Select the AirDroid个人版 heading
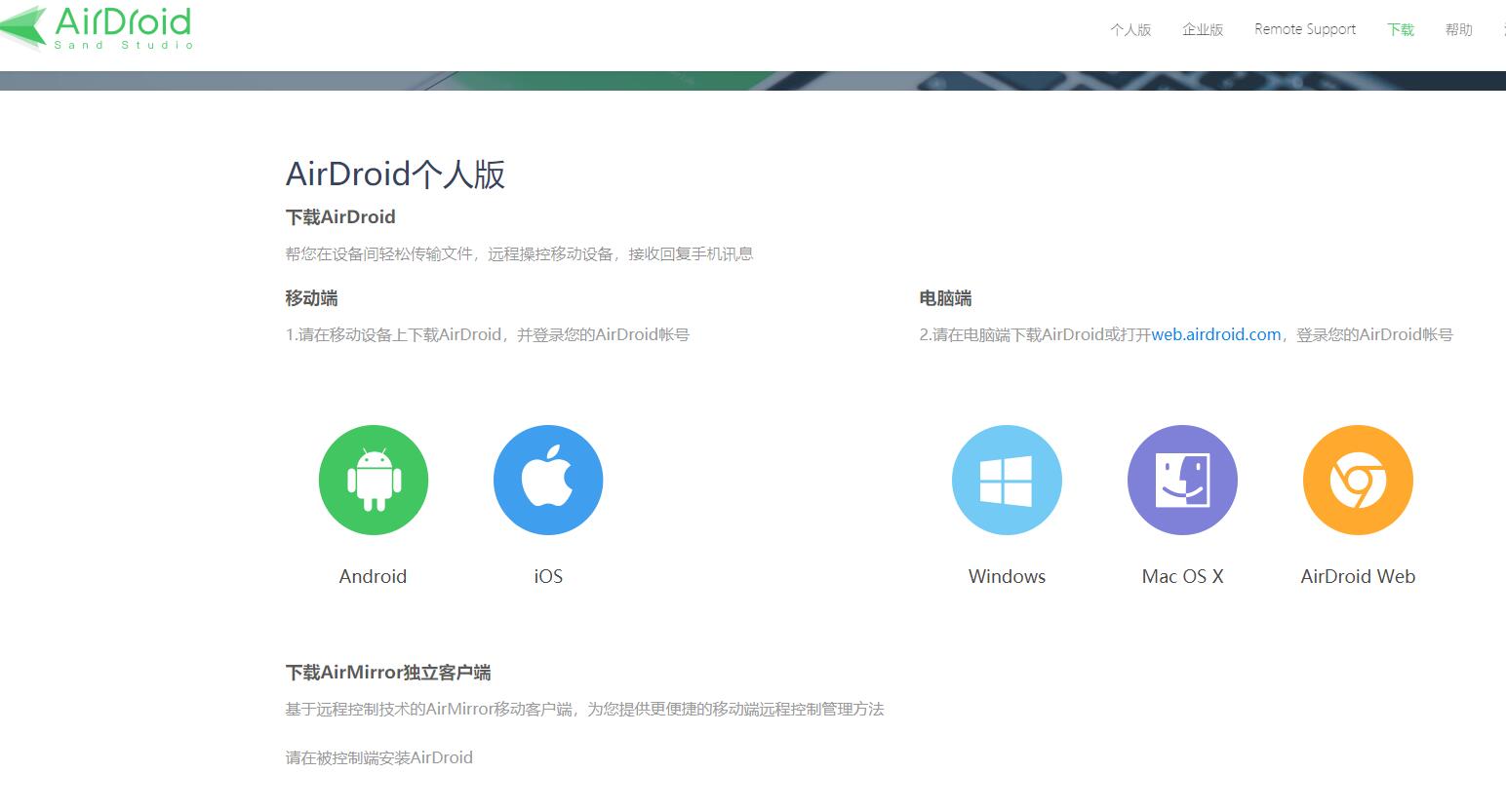 395,174
